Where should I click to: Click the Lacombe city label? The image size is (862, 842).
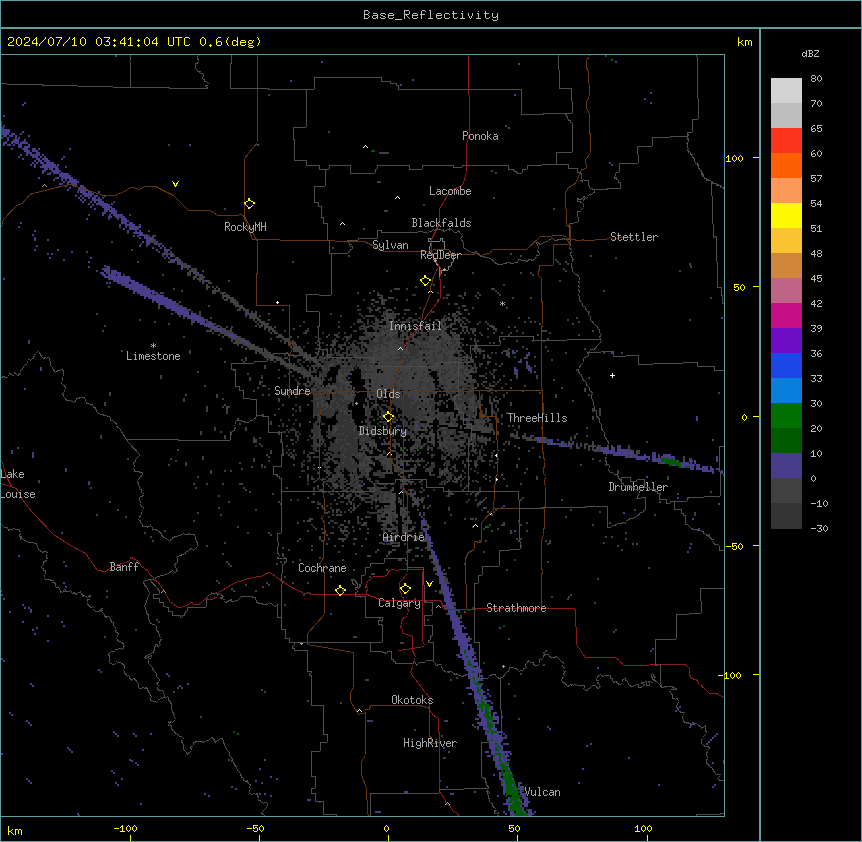(450, 191)
